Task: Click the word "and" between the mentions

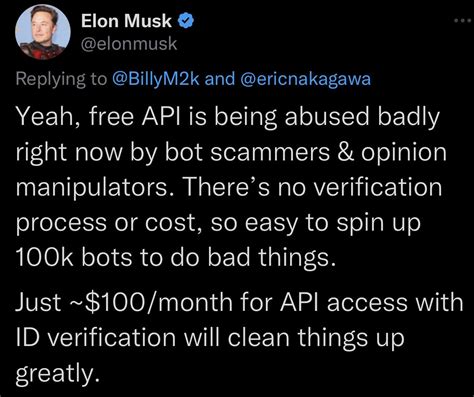Action: click(220, 79)
